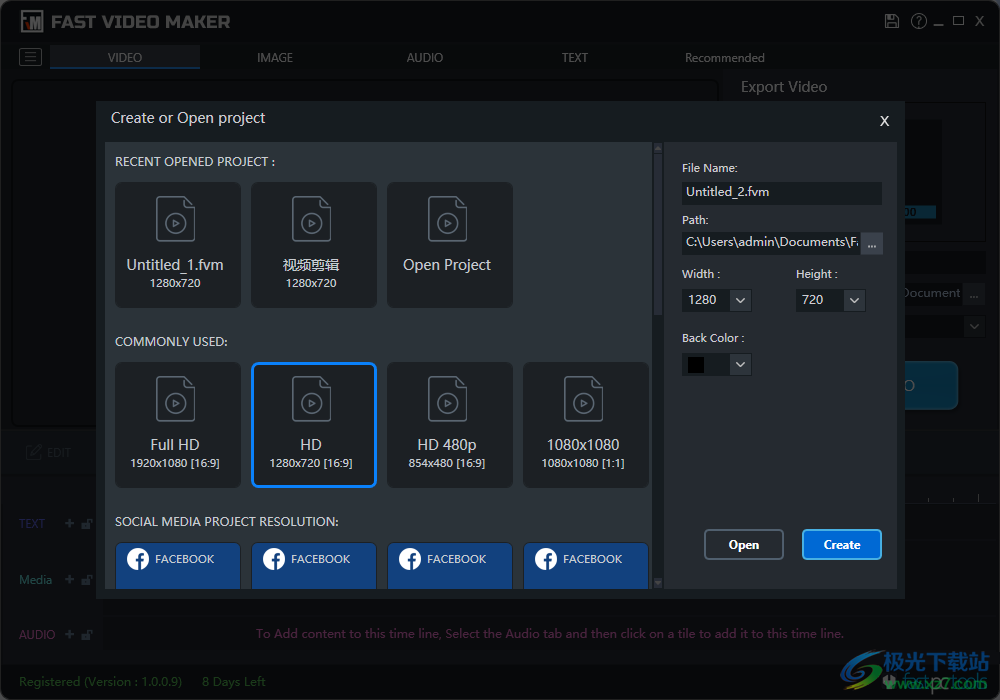The height and width of the screenshot is (700, 1000).
Task: Click the Open button
Action: 744,544
